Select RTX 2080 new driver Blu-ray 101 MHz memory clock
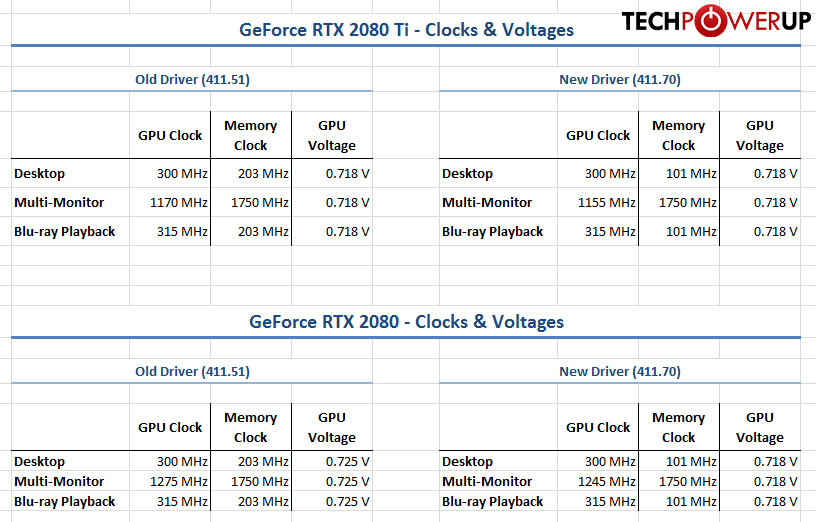This screenshot has width=816, height=522. coord(691,502)
